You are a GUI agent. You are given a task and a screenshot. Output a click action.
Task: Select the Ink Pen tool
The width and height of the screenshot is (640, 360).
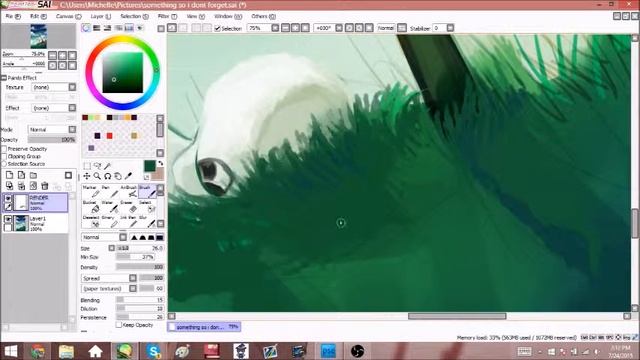[x=128, y=222]
